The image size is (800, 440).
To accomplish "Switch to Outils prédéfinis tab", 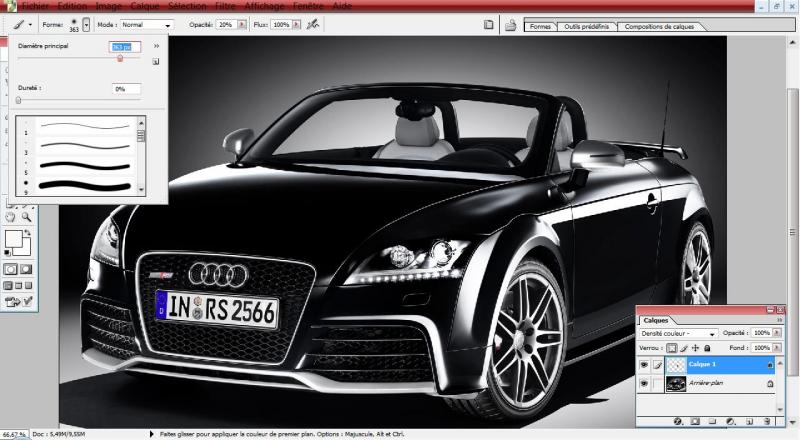I will click(x=586, y=27).
